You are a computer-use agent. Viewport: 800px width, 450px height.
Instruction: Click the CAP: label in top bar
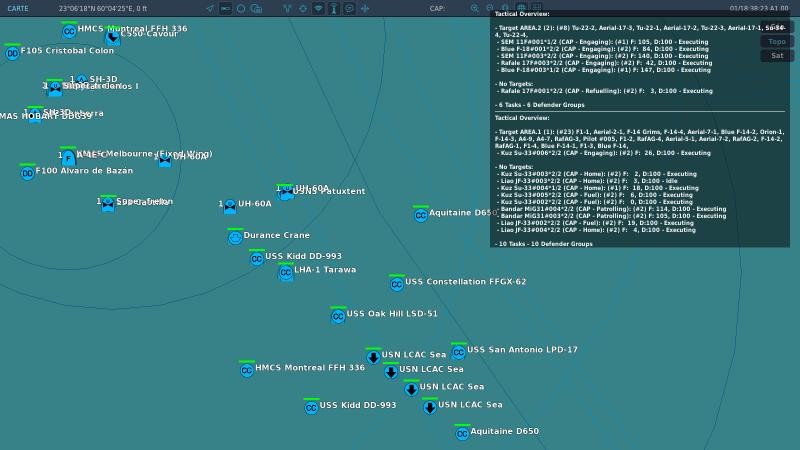437,9
